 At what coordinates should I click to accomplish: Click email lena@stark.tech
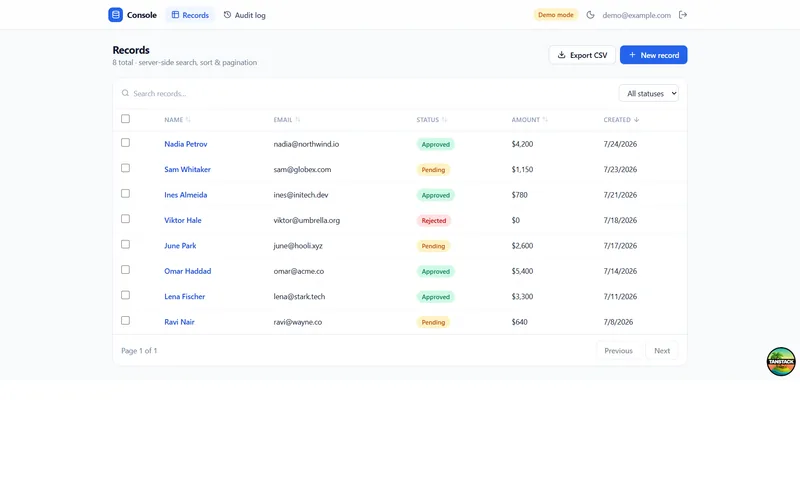coord(299,296)
